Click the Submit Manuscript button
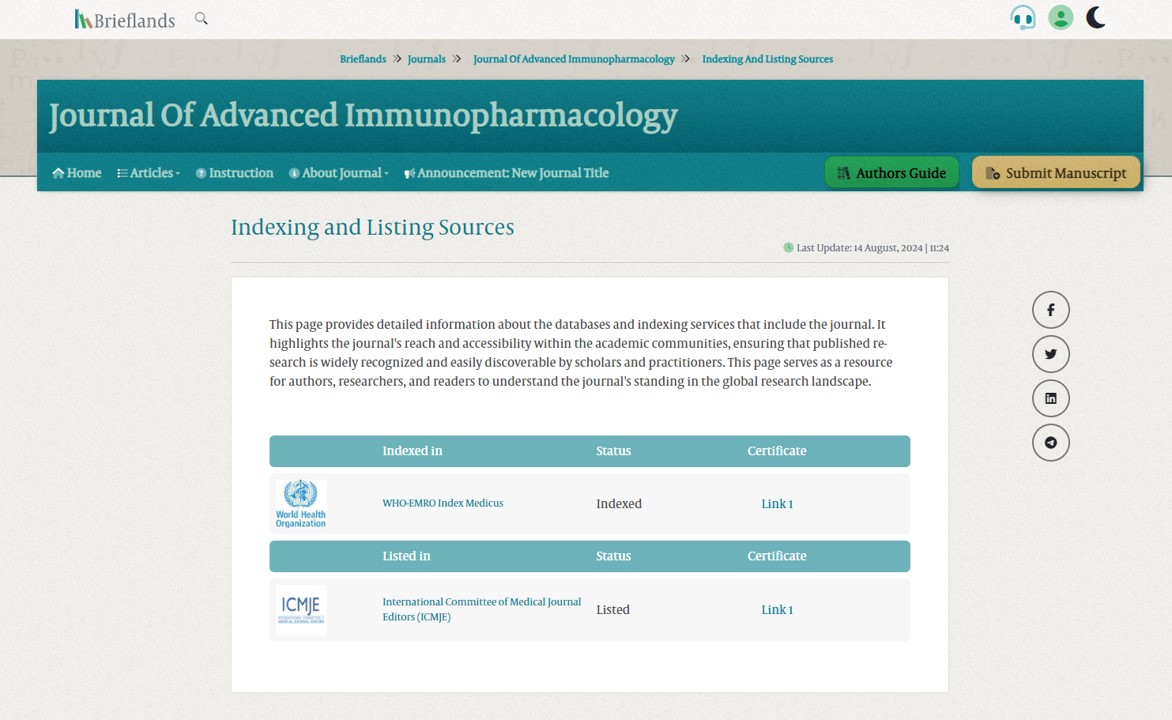Screen dimensions: 1172x720 pos(1056,173)
